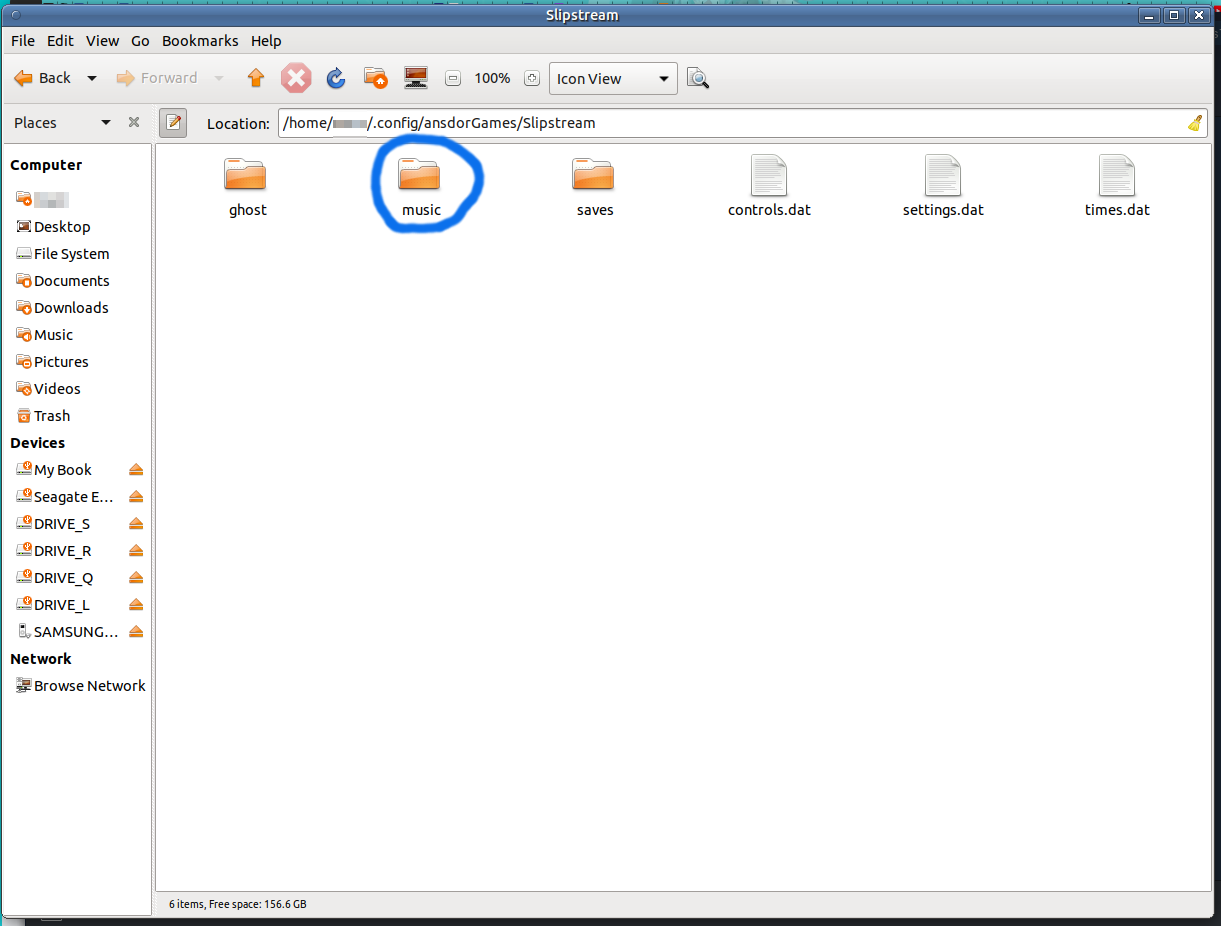The width and height of the screenshot is (1221, 926).
Task: Zoom in with the plus icon
Action: [x=532, y=78]
